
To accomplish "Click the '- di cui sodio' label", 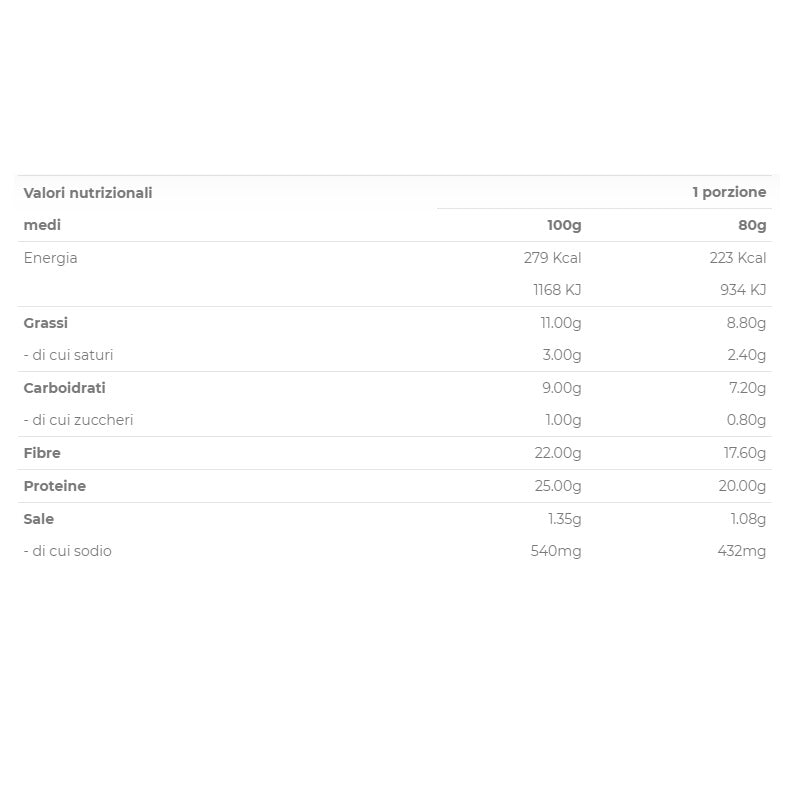I will tap(67, 551).
